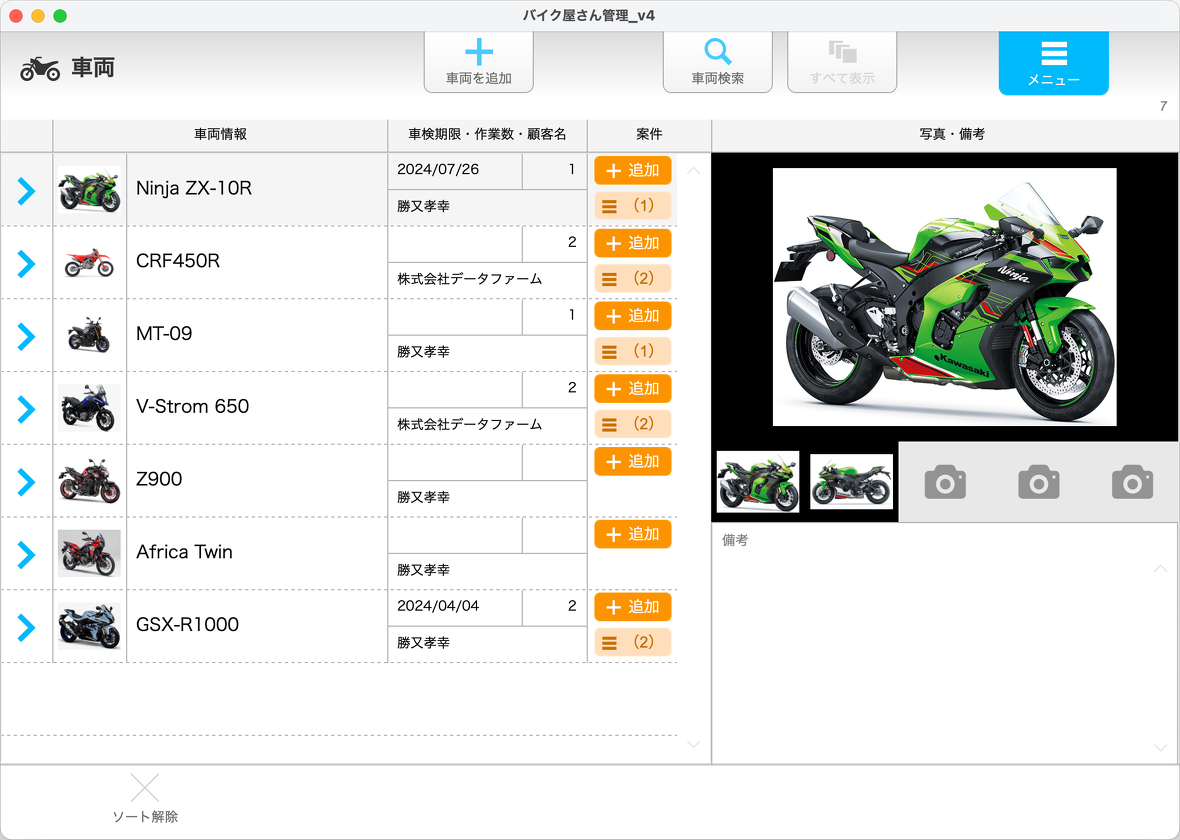
Task: Open the CRF450R case list (2)
Action: (x=632, y=278)
